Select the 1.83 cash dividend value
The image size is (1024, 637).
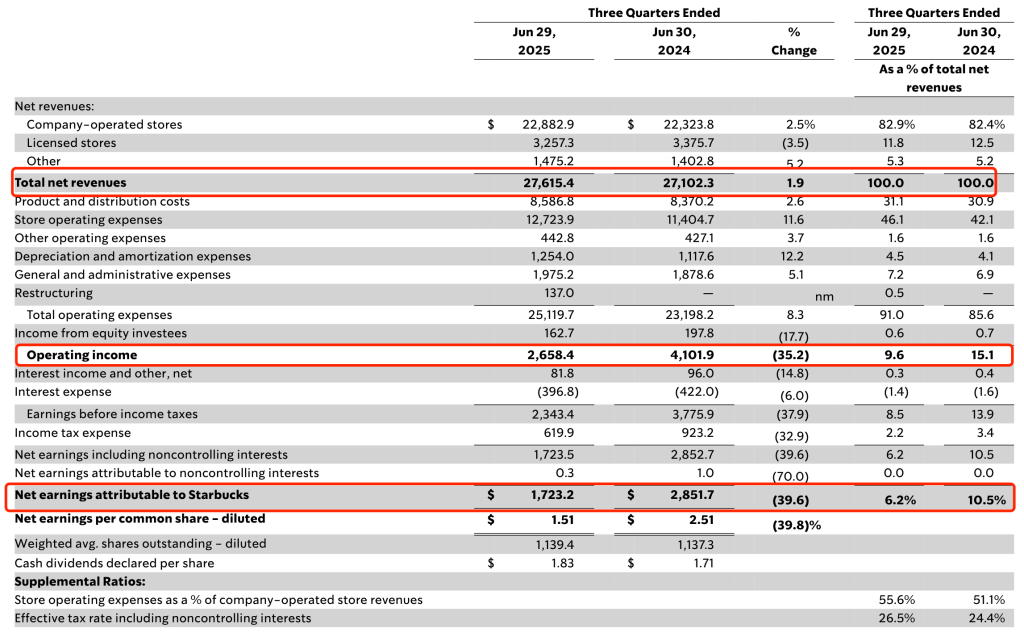click(562, 563)
